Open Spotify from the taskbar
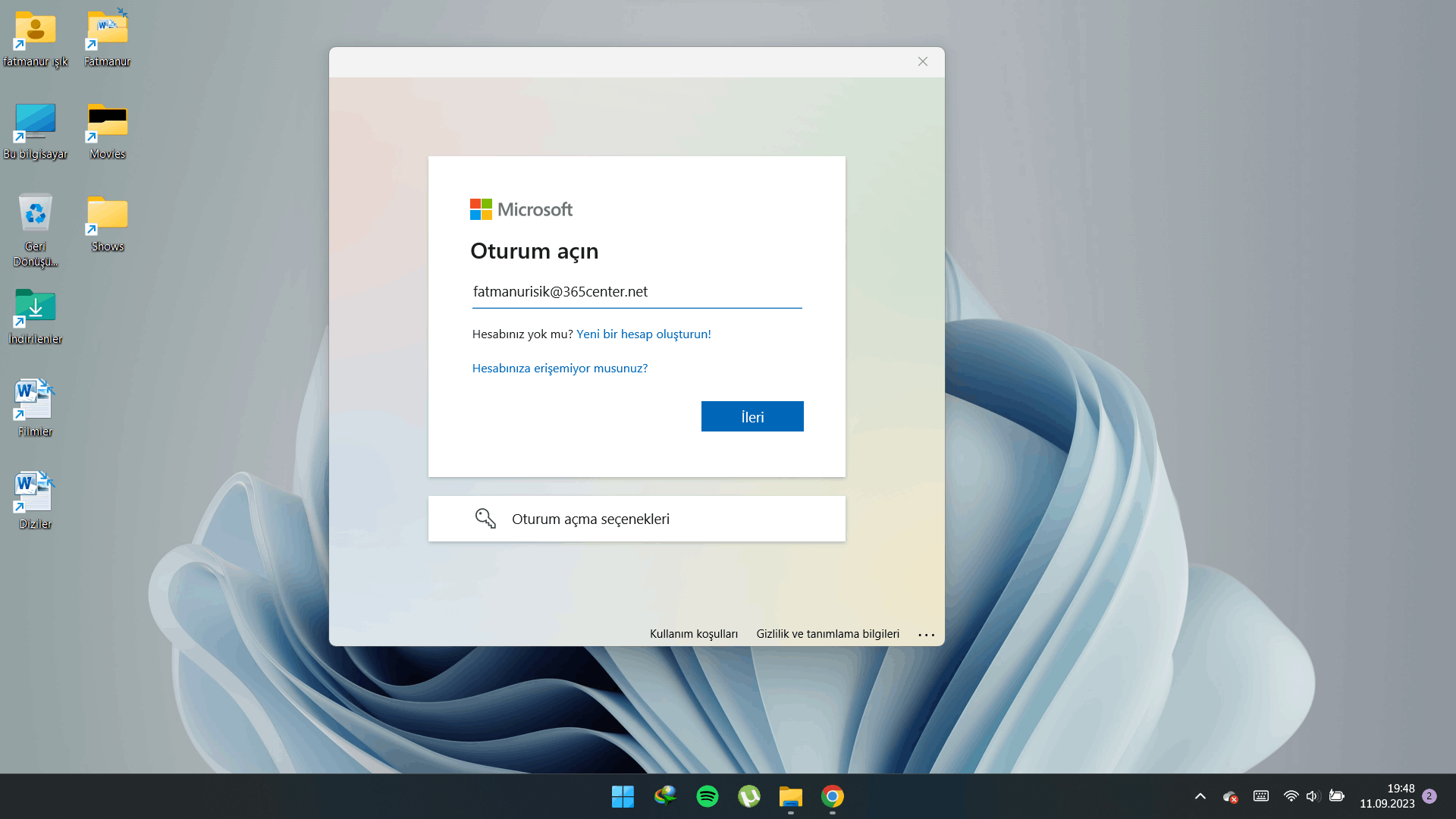Viewport: 1456px width, 819px height. pyautogui.click(x=707, y=796)
